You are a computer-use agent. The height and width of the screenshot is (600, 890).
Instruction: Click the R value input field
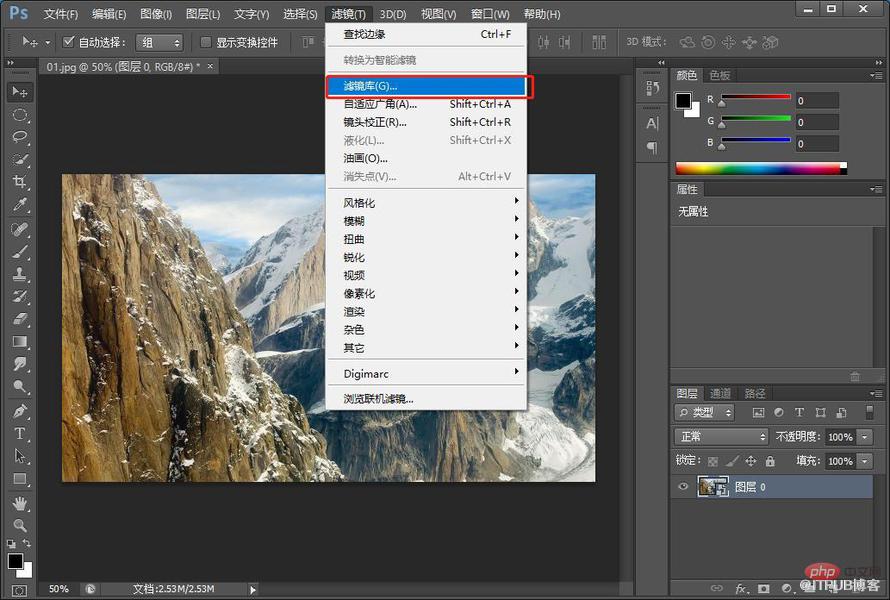(x=817, y=100)
